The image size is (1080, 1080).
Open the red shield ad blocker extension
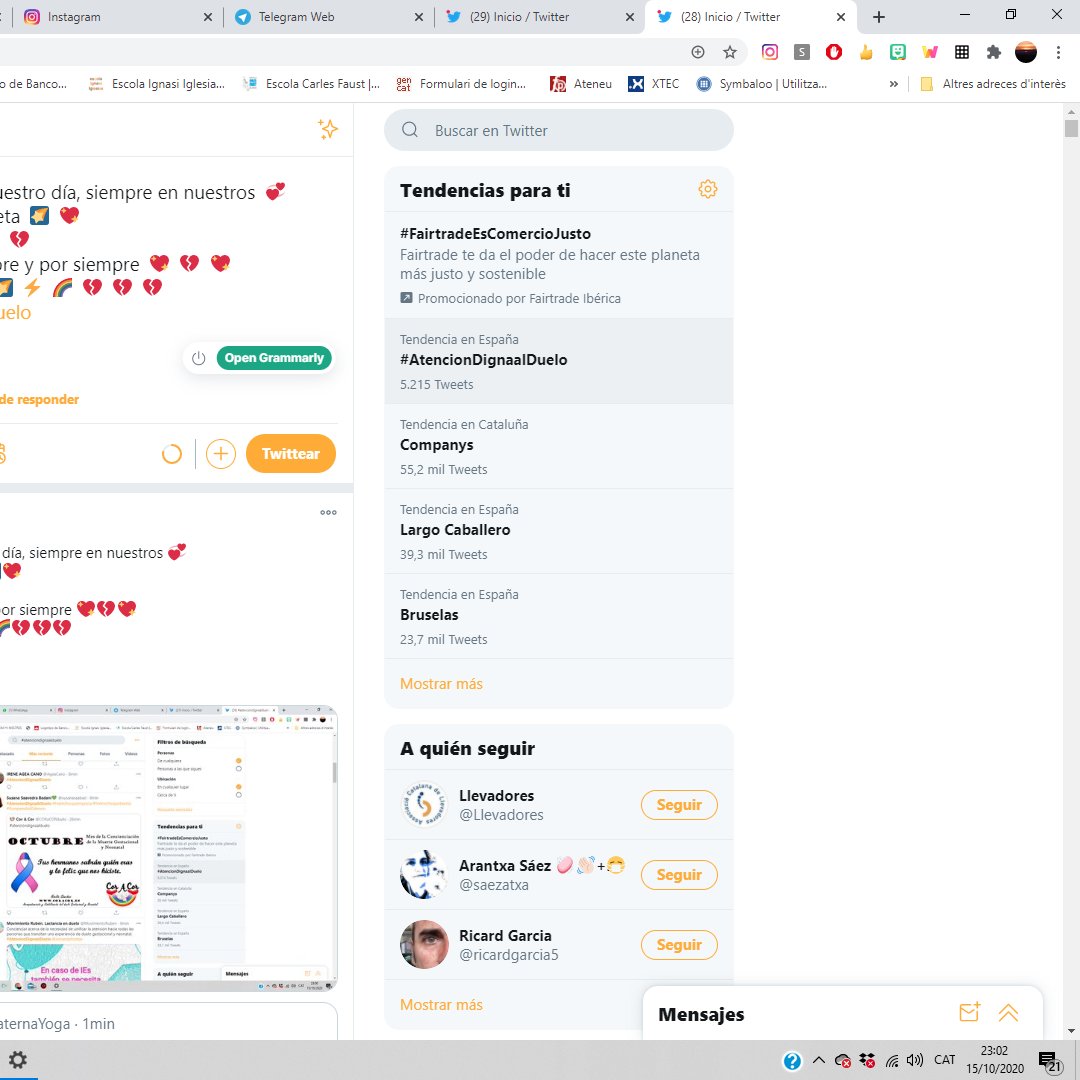[x=834, y=52]
